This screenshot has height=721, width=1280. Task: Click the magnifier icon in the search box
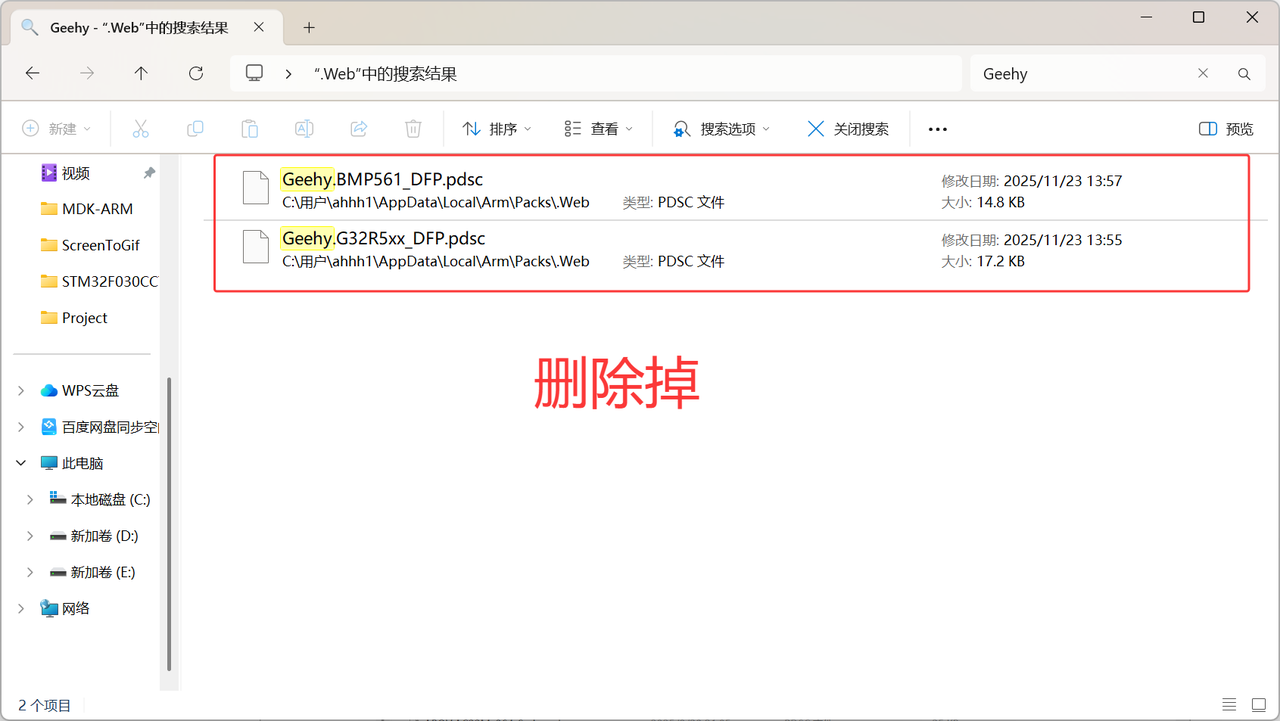(1244, 74)
